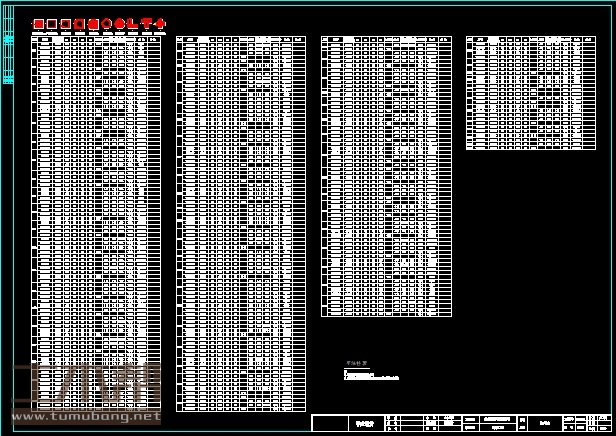Select the red L-shaped section symbol
Image resolution: width=616 pixels, height=436 pixels.
[132, 24]
